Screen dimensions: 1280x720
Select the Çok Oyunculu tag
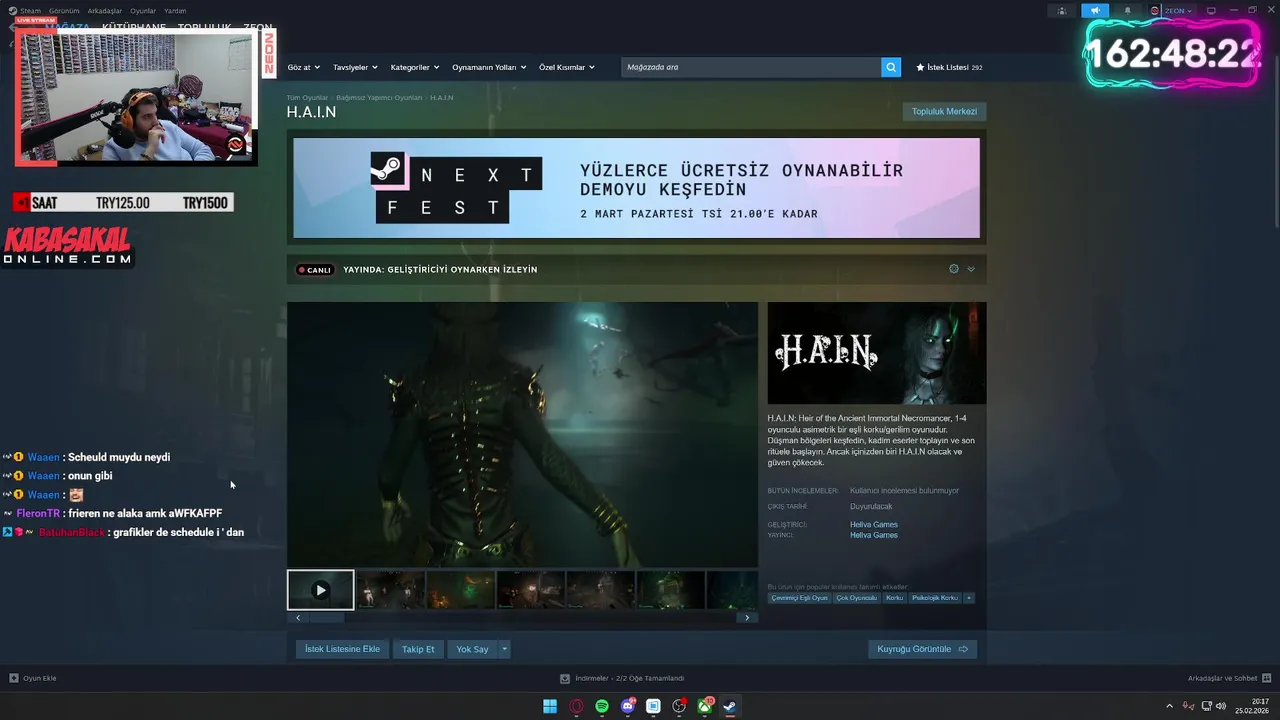point(856,598)
